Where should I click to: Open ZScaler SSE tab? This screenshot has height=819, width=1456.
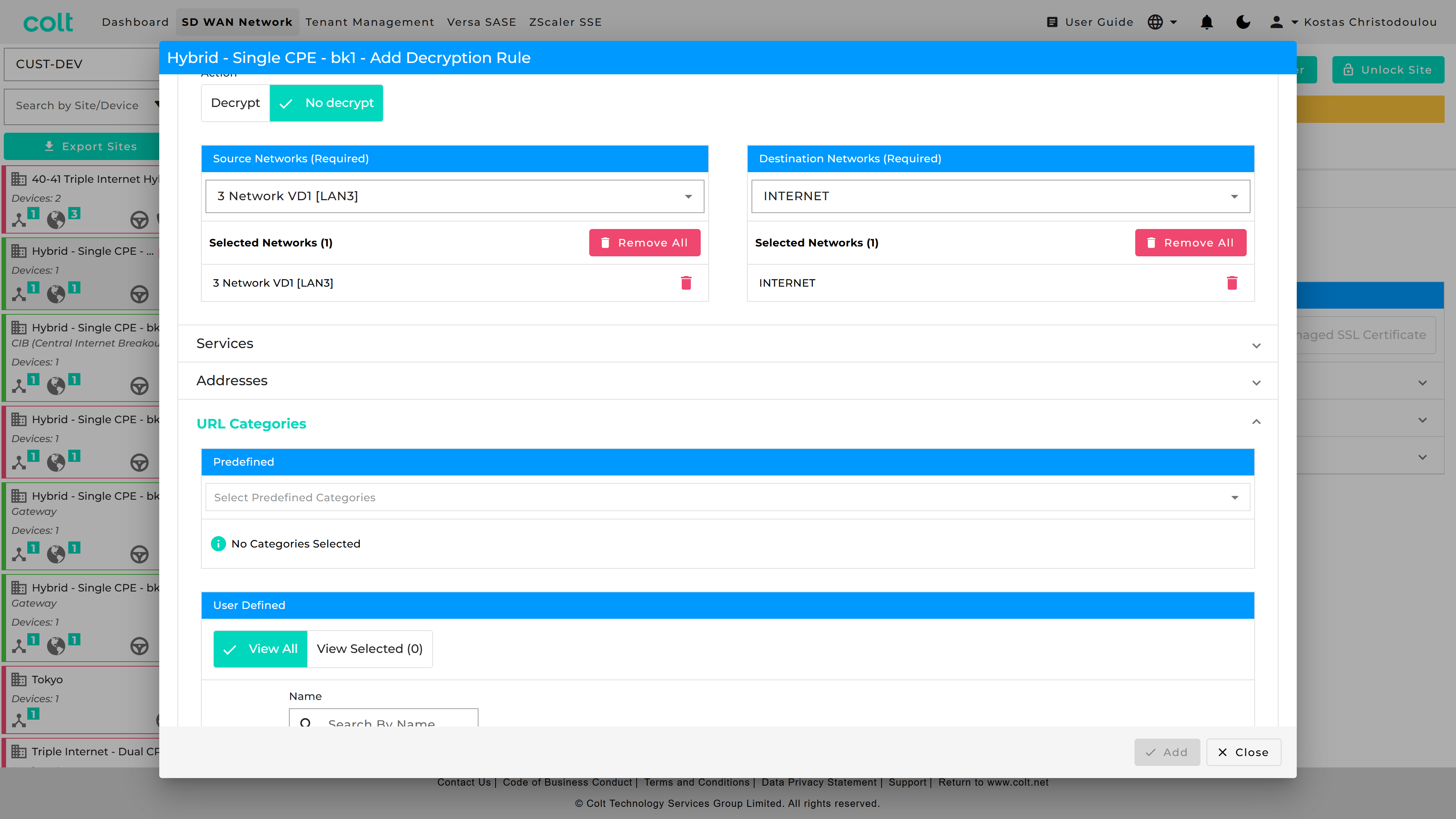click(565, 22)
